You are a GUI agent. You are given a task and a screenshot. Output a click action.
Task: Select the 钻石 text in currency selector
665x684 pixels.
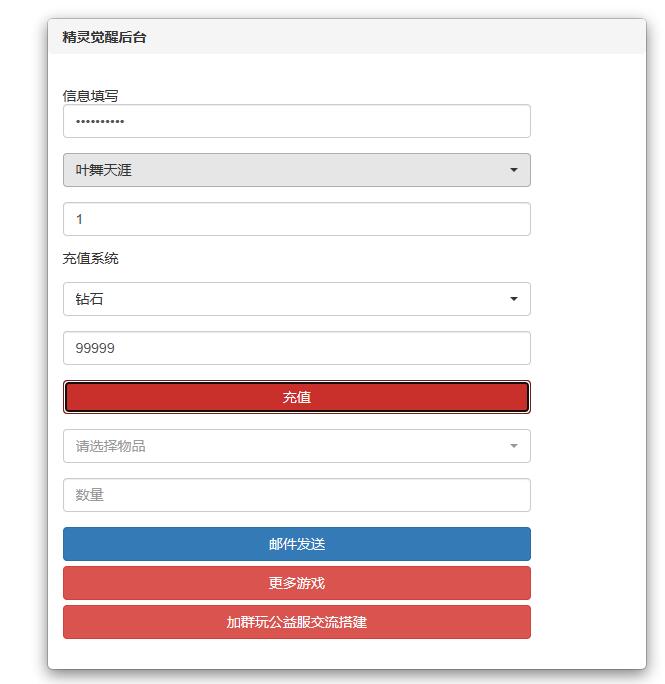point(89,299)
